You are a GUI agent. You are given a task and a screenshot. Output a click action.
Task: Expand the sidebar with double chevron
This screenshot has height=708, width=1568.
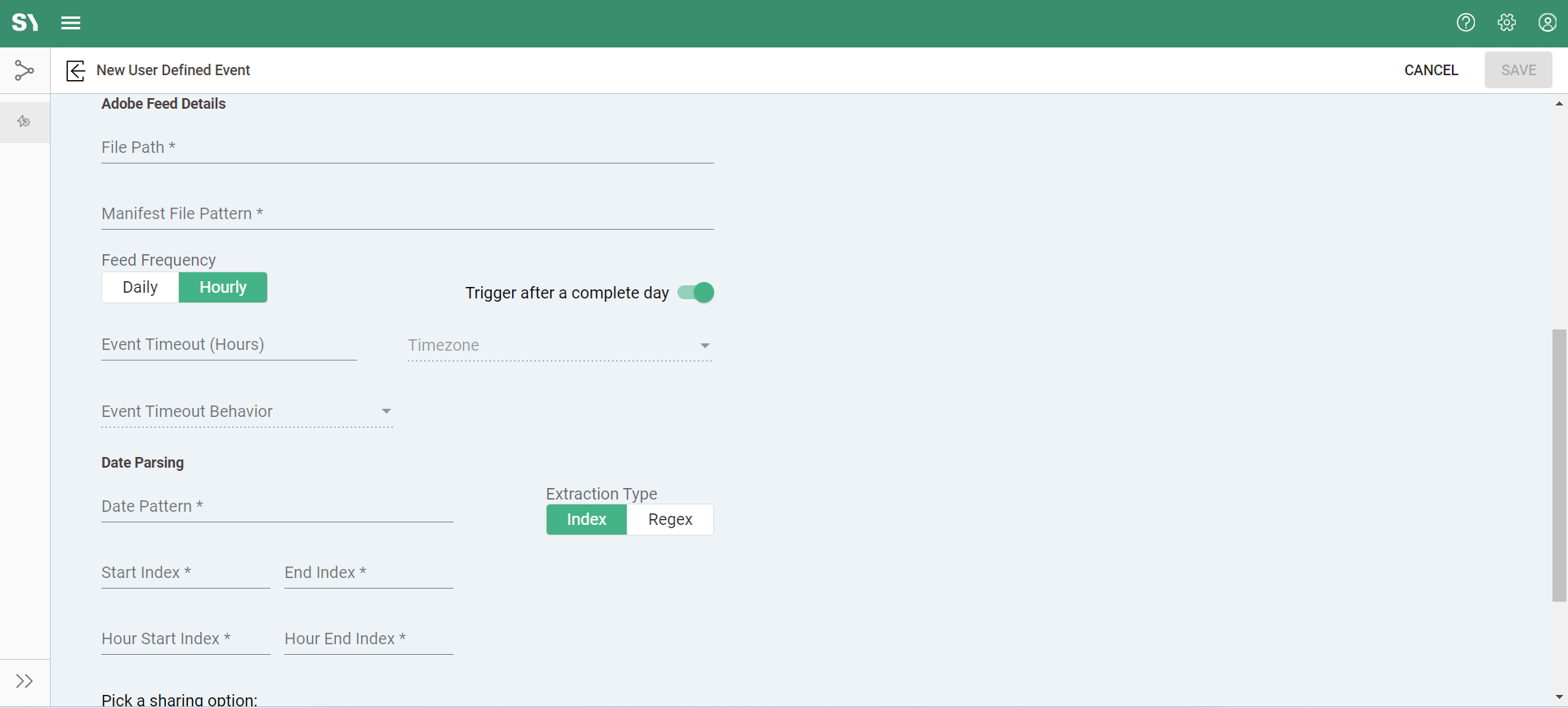tap(25, 681)
